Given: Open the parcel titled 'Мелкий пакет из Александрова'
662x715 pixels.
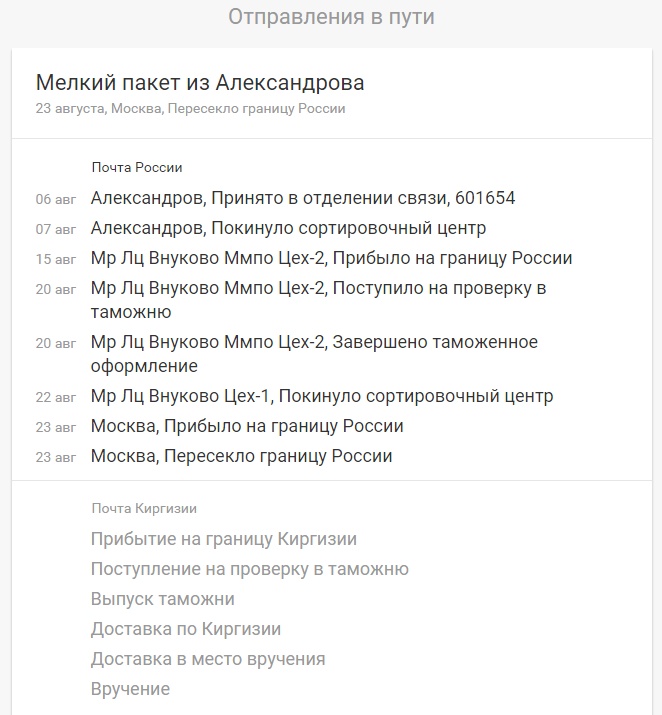Looking at the screenshot, I should [200, 83].
